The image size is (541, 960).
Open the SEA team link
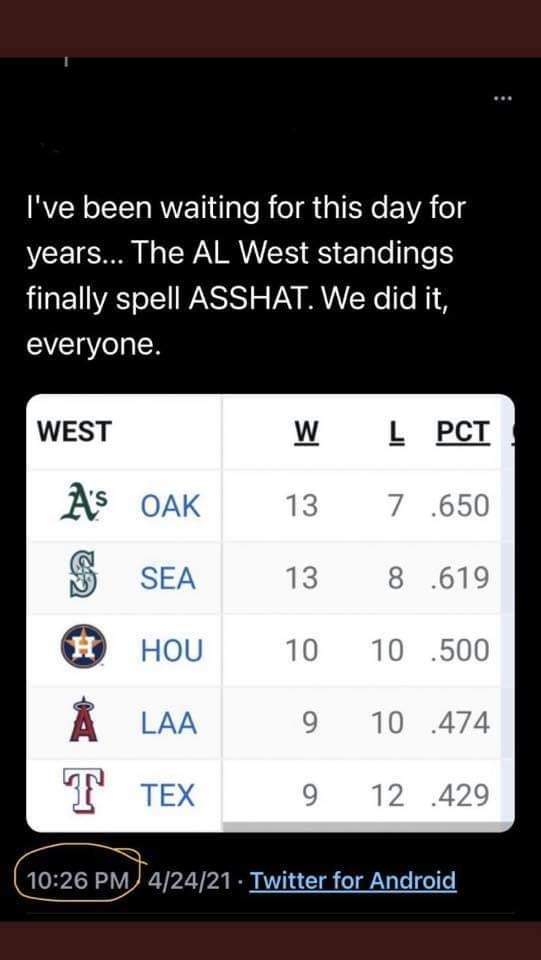168,578
